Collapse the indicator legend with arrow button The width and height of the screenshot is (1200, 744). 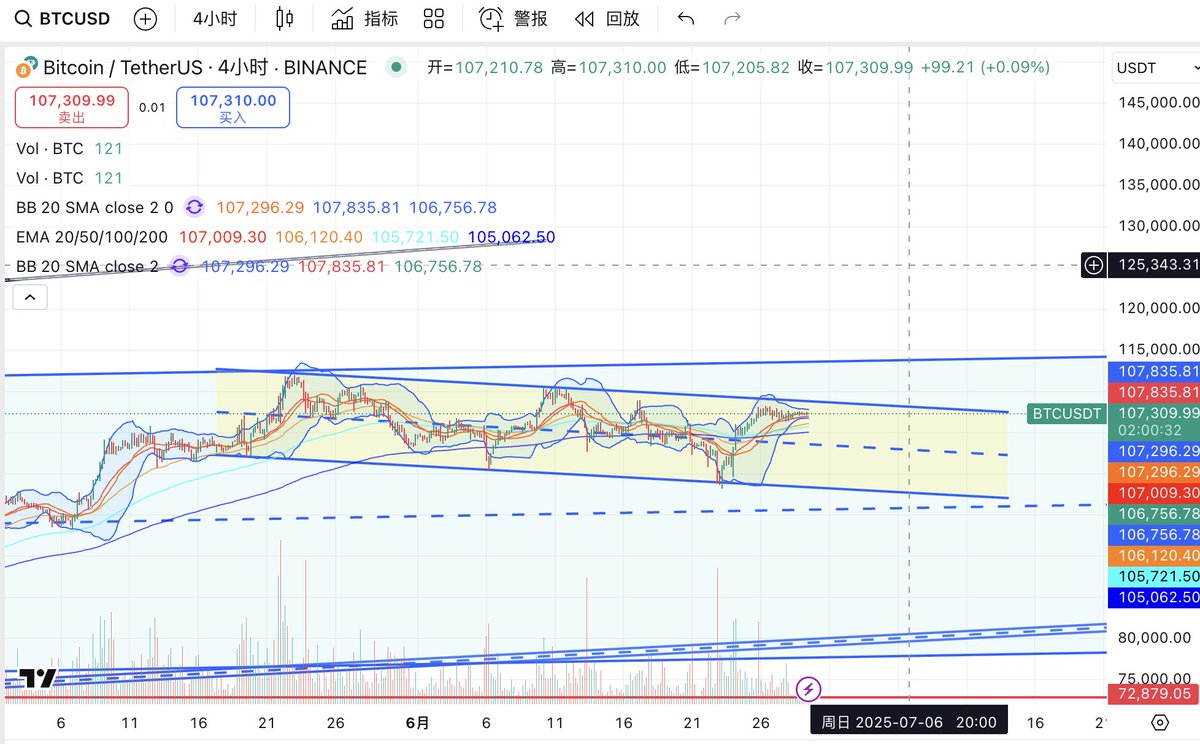point(30,297)
